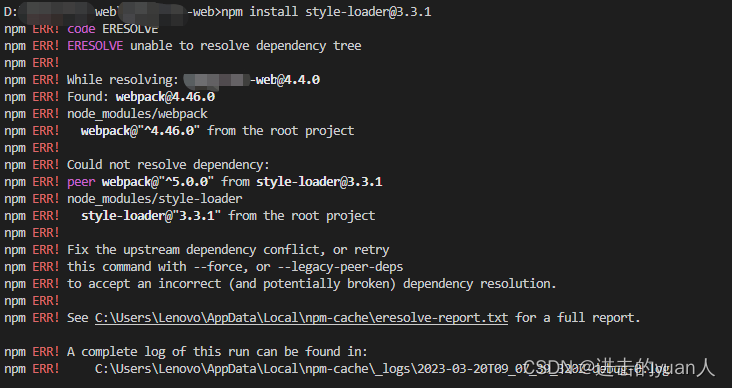This screenshot has width=732, height=388.
Task: Click the node_modules/webpack path line
Action: tap(137, 114)
